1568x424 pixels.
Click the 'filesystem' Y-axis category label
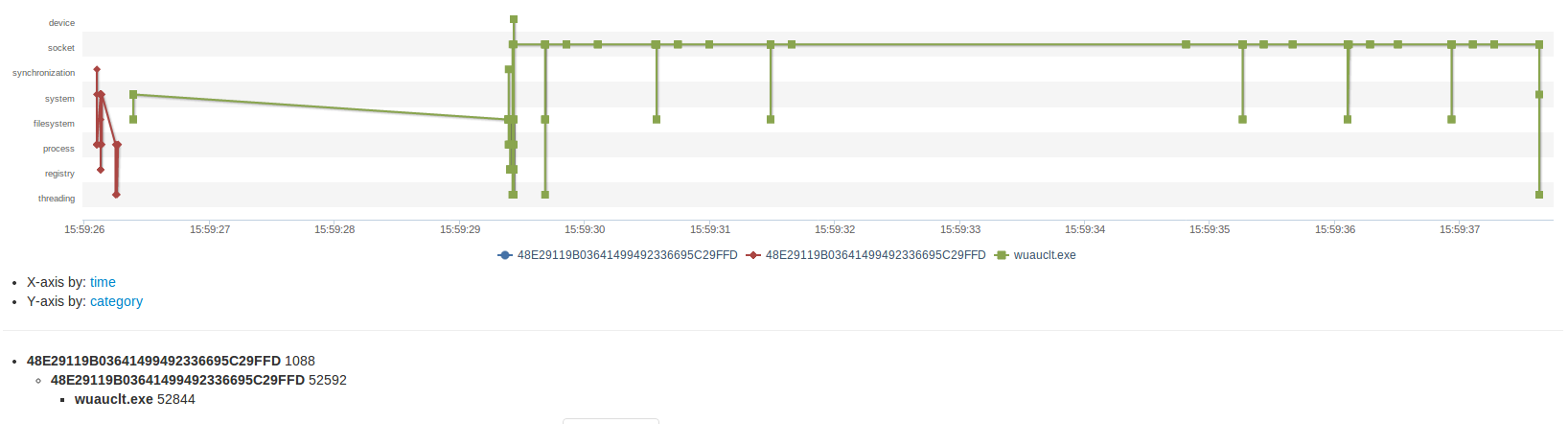54,124
